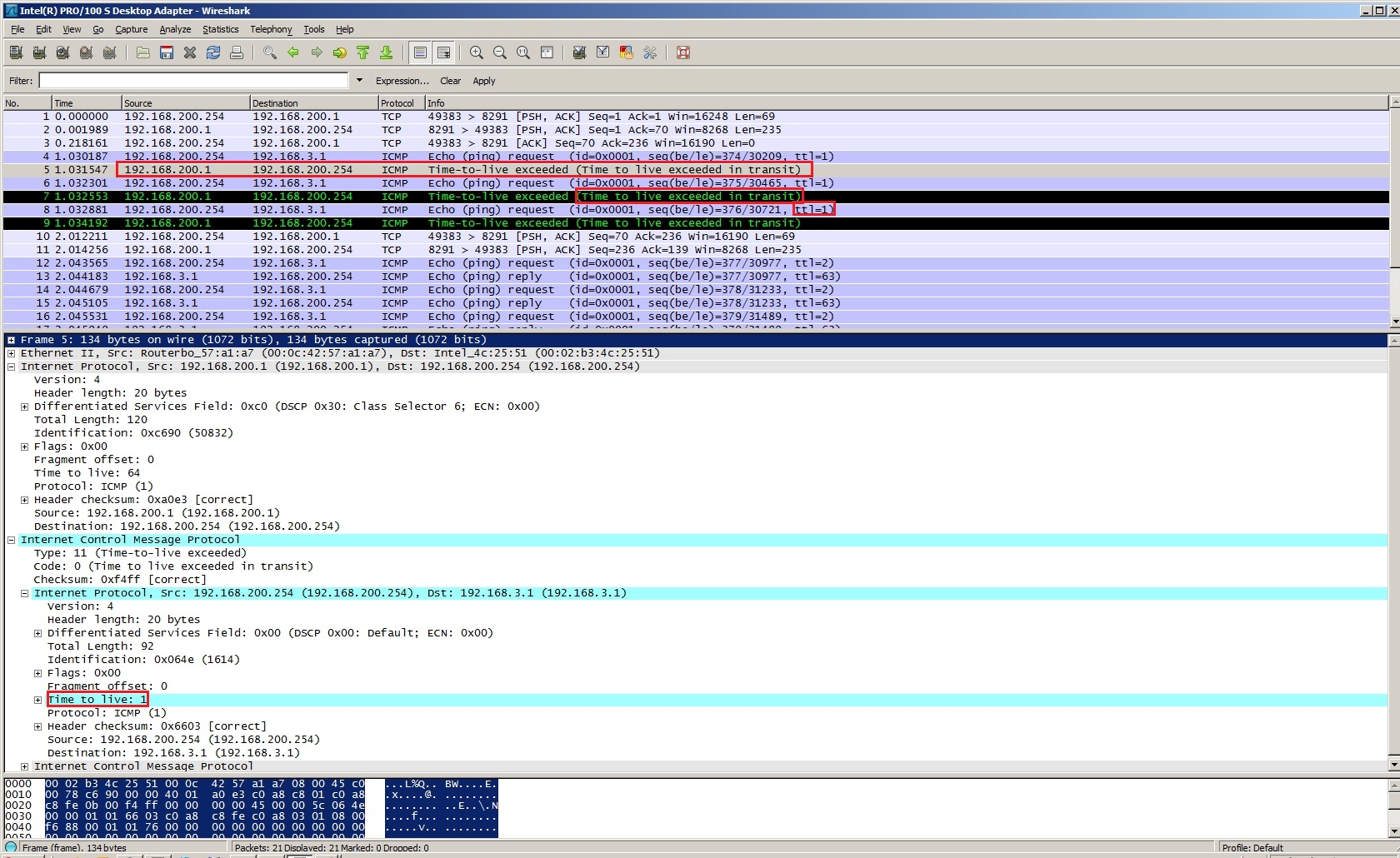Screen dimensions: 1400x858
Task: Open the Analyze menu
Action: coord(175,29)
